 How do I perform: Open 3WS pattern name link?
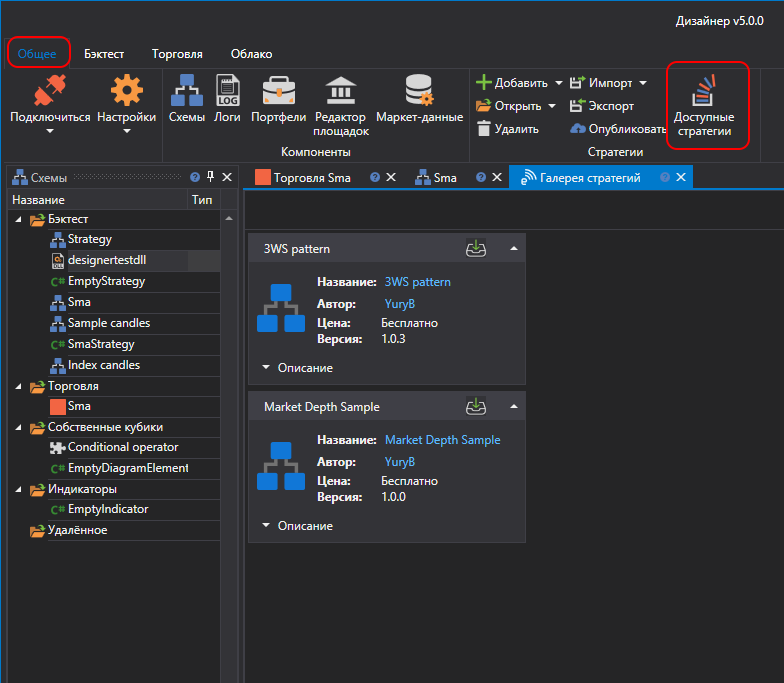coord(418,282)
